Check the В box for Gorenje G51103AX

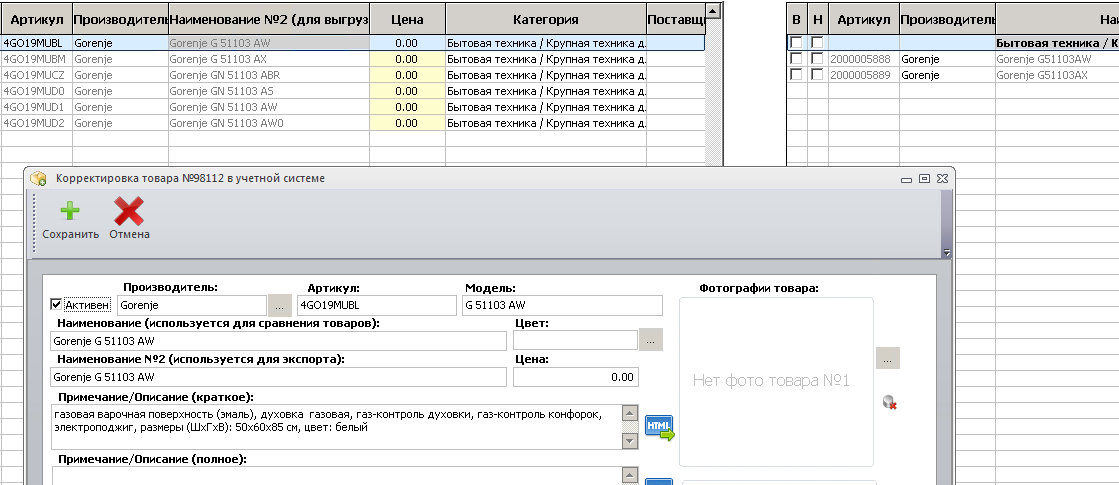pyautogui.click(x=796, y=75)
